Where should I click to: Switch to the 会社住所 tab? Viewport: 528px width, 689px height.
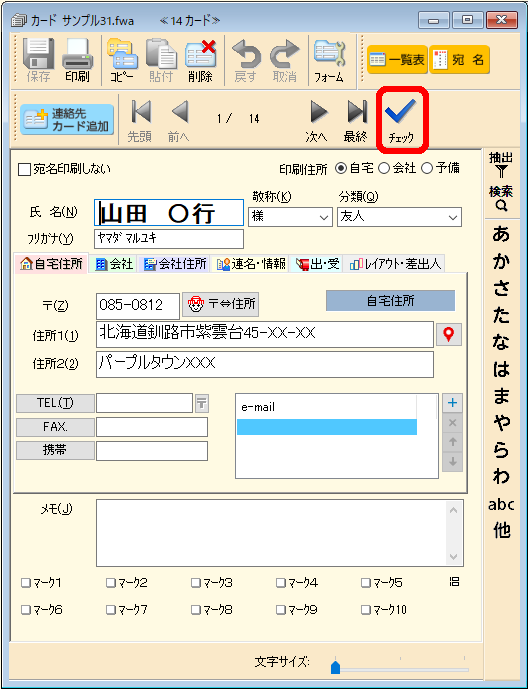[x=175, y=264]
